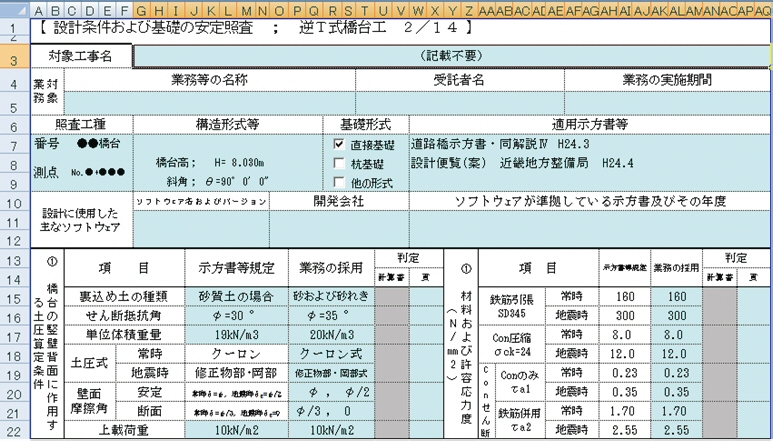
Task: Click the blank cell under 業務の実施期間
Action: (667, 103)
